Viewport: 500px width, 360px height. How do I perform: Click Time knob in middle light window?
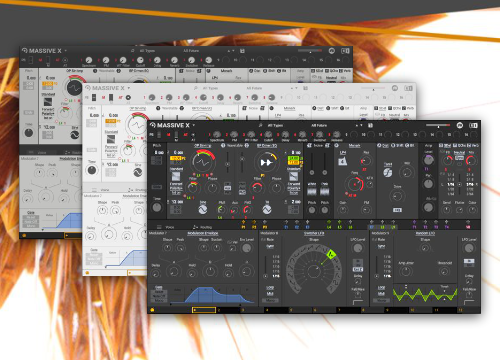pos(92,170)
